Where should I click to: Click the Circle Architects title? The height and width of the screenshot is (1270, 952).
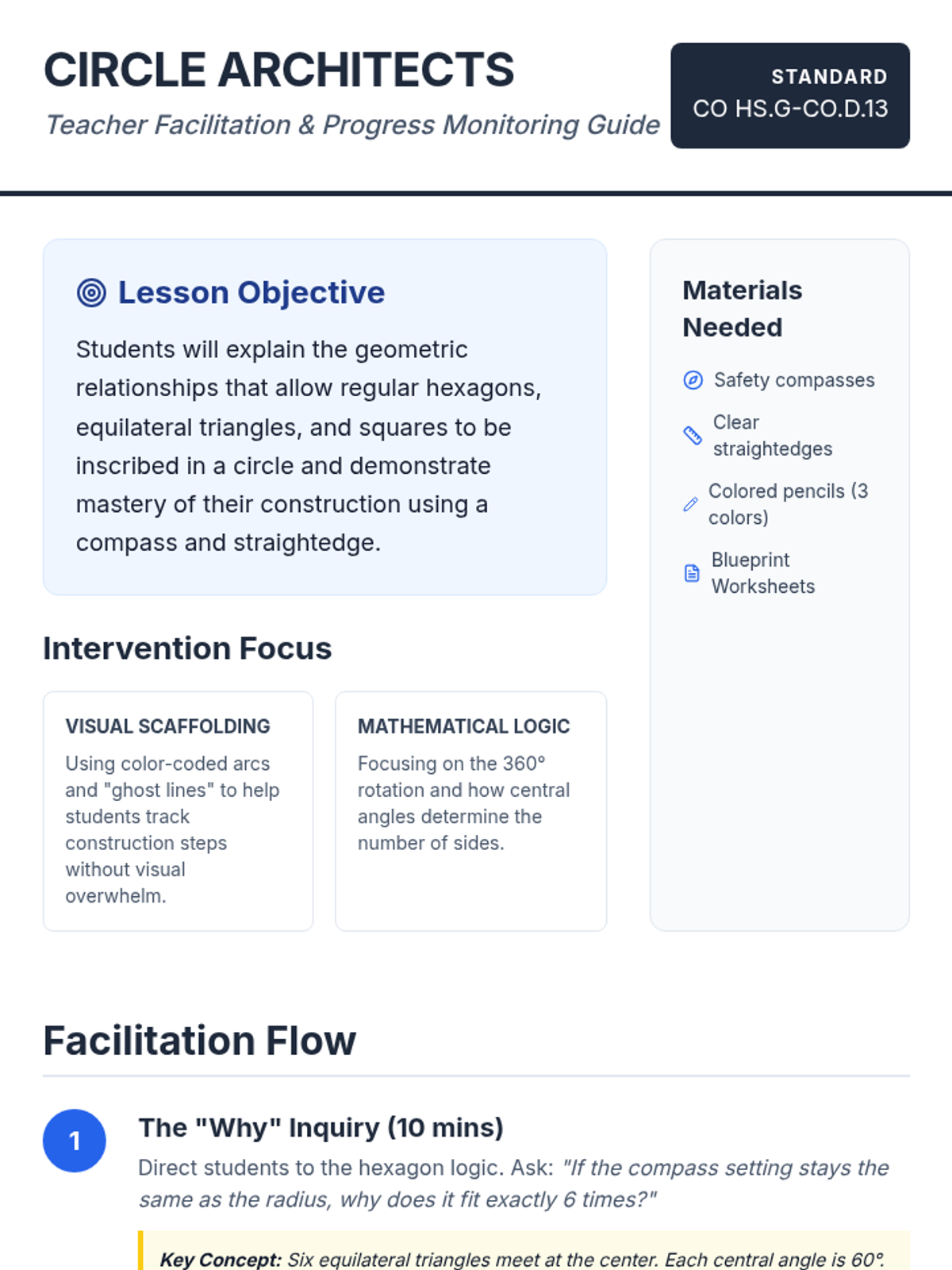click(x=278, y=70)
